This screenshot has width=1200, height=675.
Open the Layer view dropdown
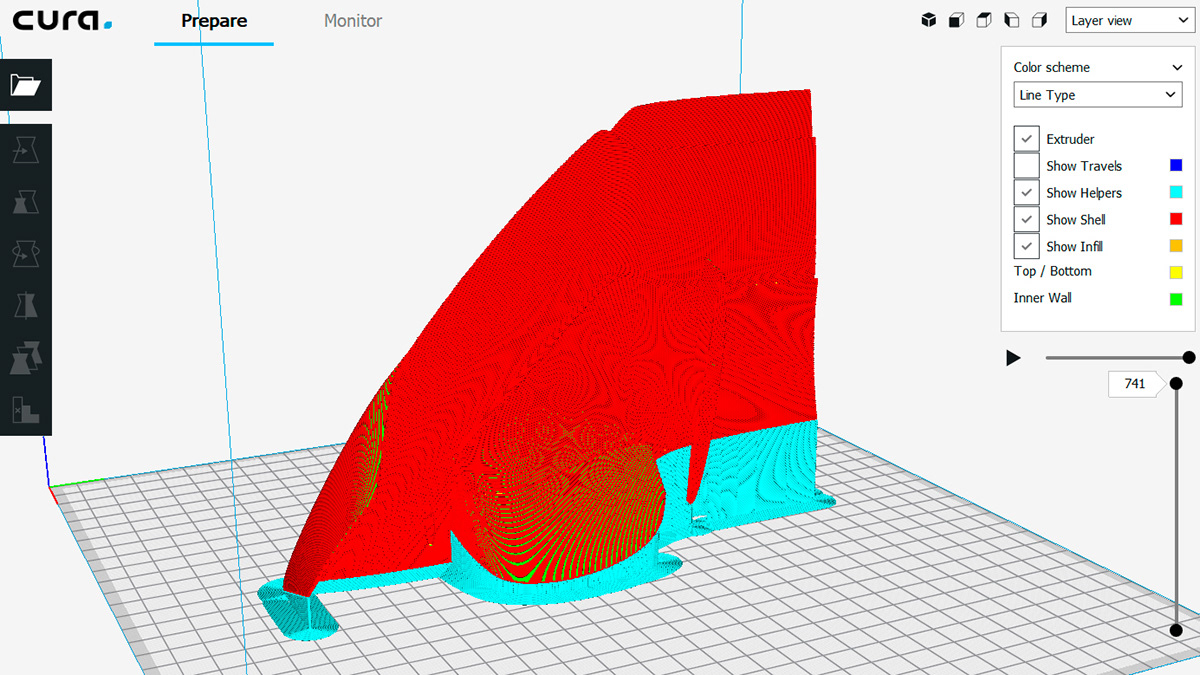coord(1127,20)
